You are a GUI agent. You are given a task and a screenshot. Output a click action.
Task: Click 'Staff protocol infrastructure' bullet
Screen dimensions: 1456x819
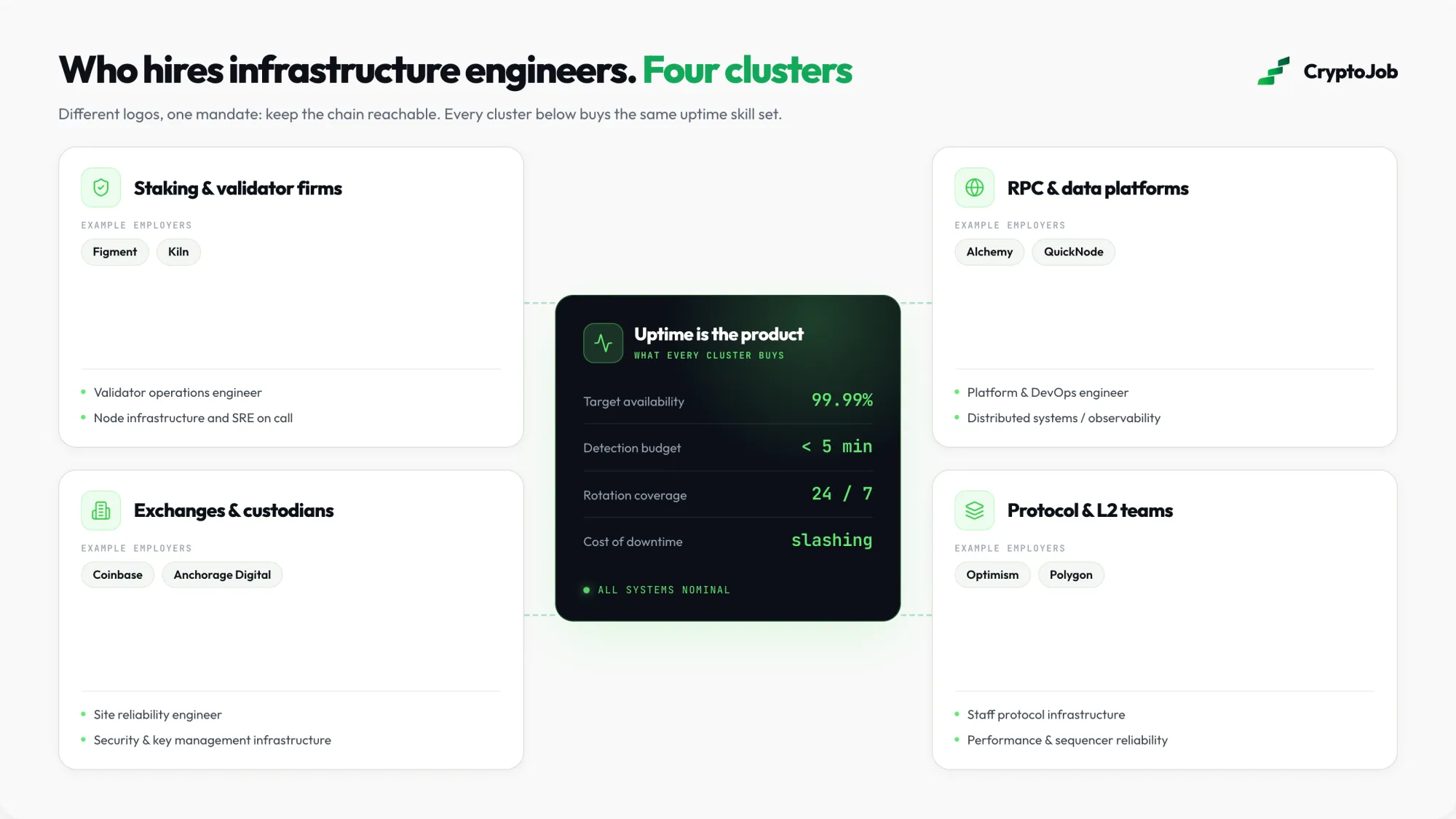coord(1045,715)
